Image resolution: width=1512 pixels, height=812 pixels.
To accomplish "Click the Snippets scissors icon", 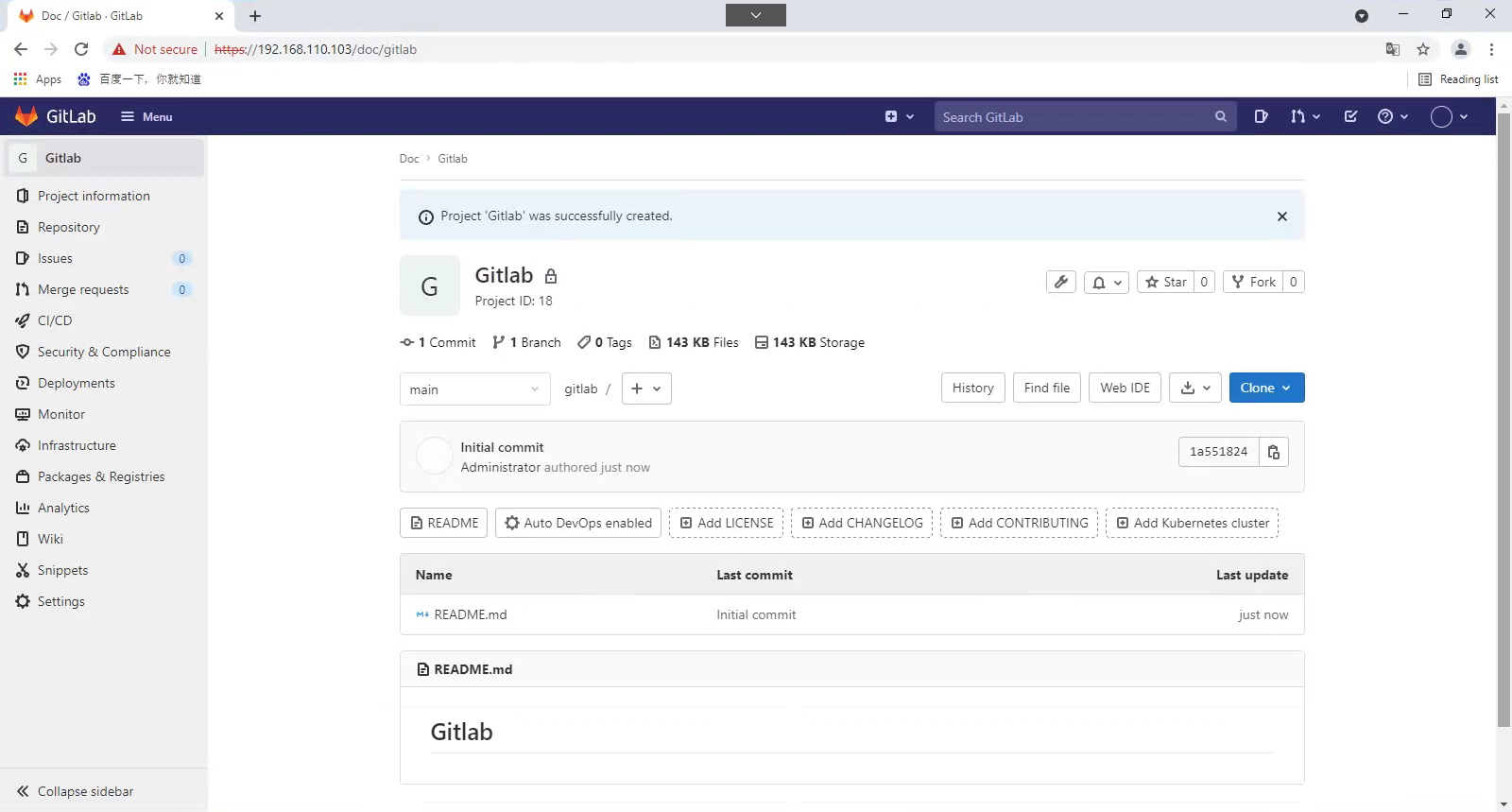I will click(x=23, y=570).
